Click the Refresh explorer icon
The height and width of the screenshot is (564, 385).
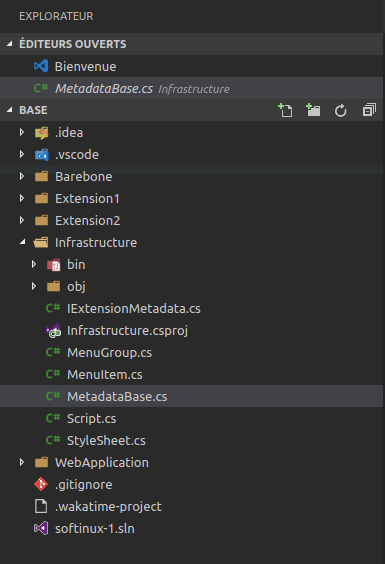(340, 110)
